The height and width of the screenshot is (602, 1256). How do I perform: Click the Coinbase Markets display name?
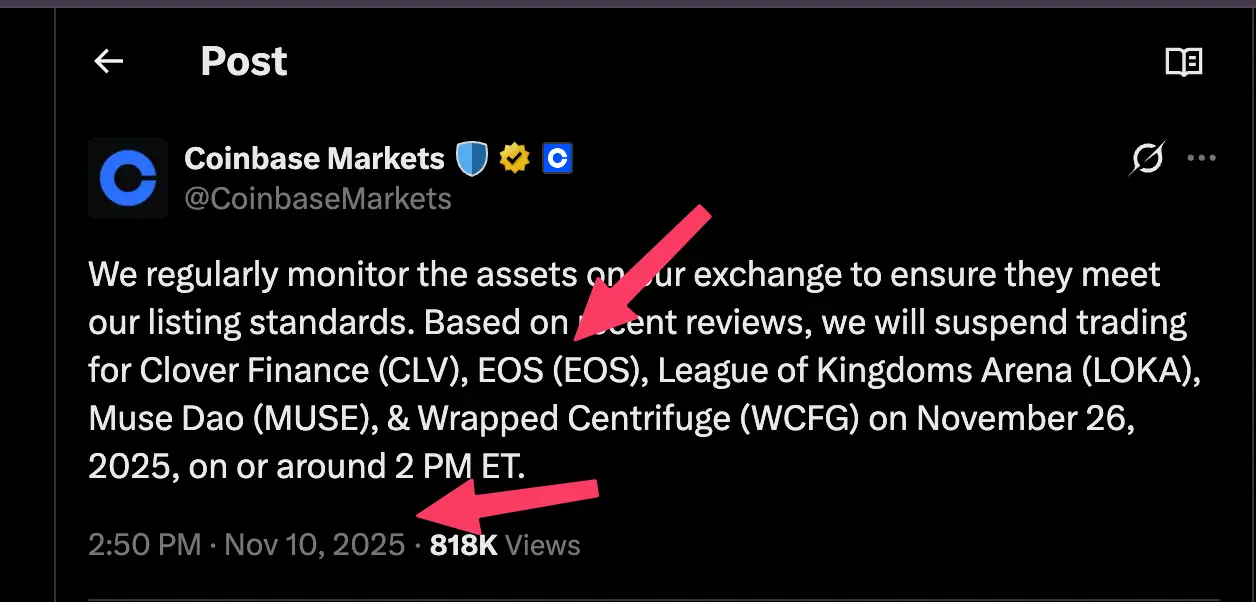point(313,158)
